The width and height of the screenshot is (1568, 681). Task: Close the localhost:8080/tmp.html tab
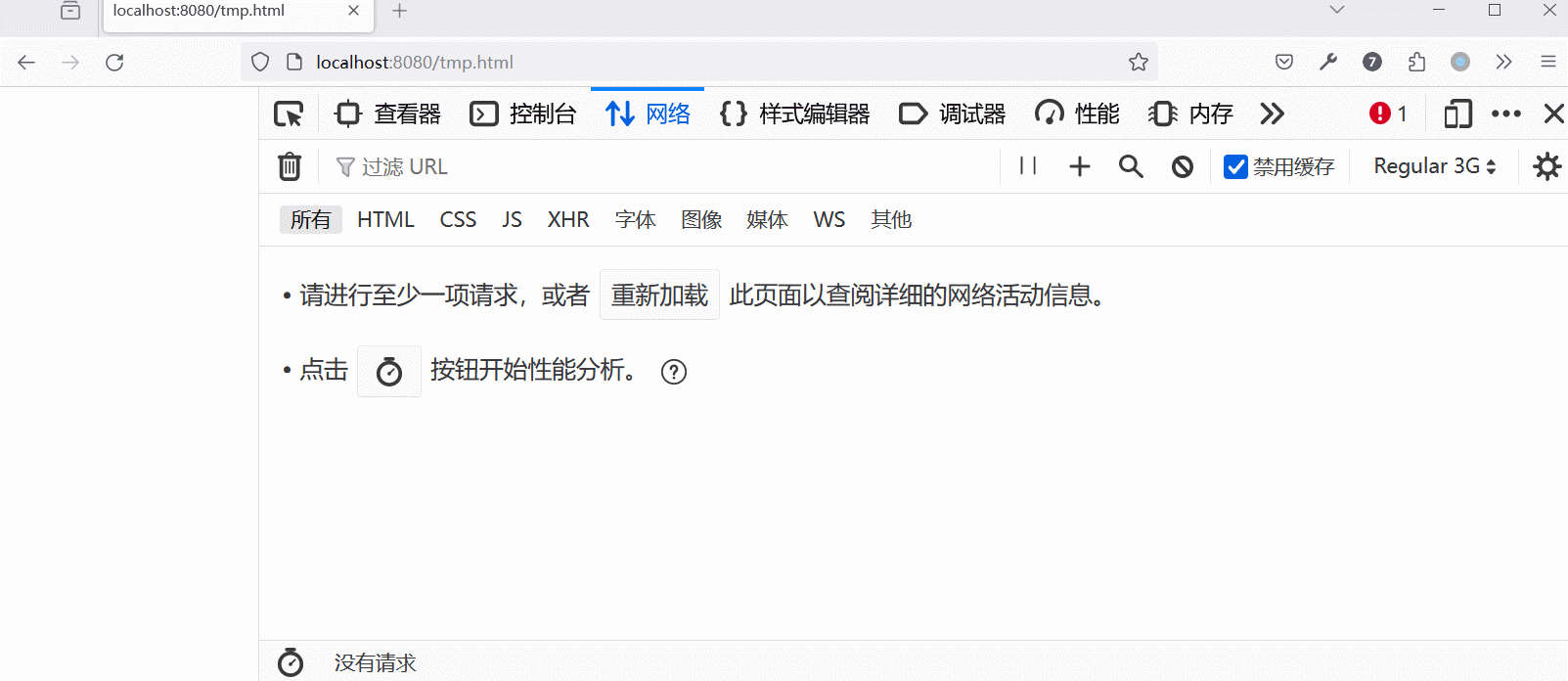(x=354, y=11)
